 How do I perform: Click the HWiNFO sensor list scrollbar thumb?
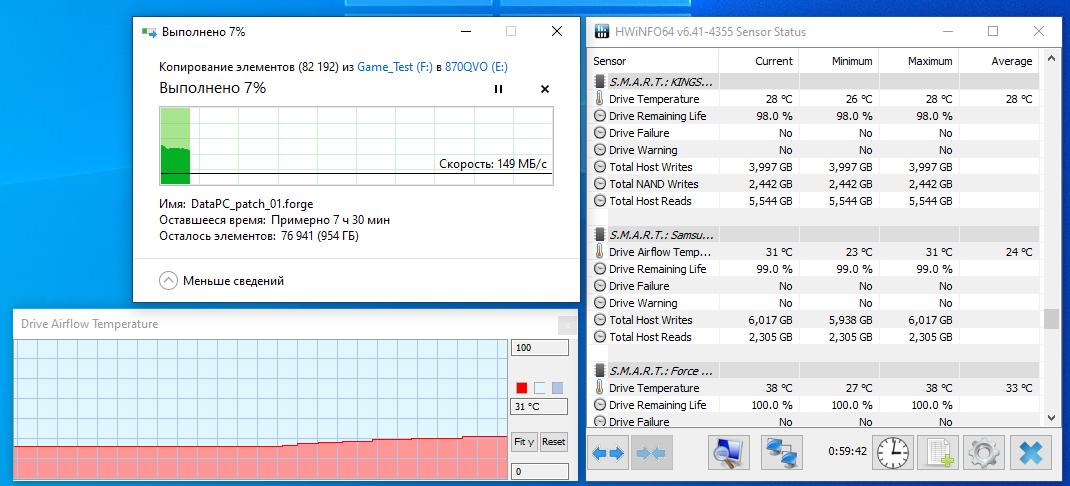(1050, 319)
